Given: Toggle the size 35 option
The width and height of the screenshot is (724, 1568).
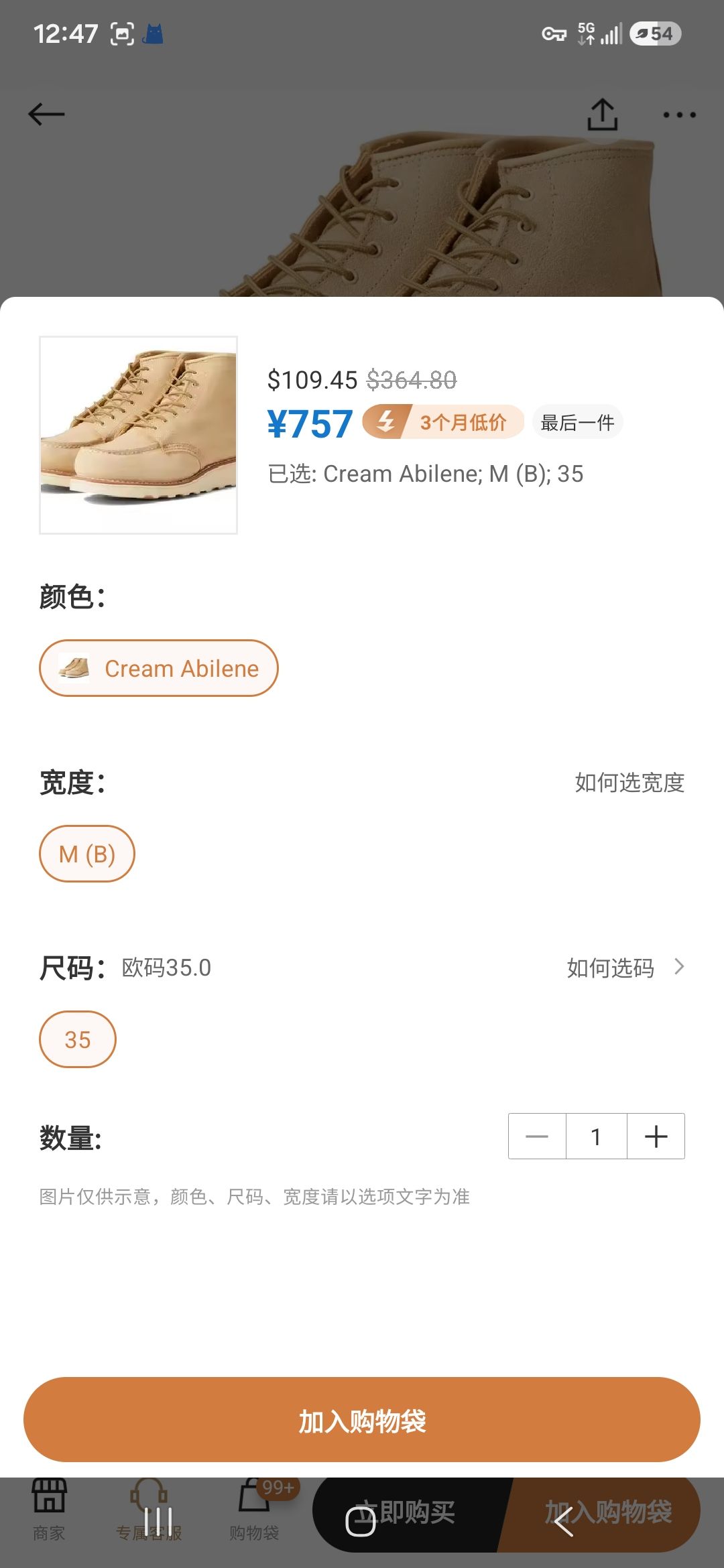Looking at the screenshot, I should pos(78,1039).
